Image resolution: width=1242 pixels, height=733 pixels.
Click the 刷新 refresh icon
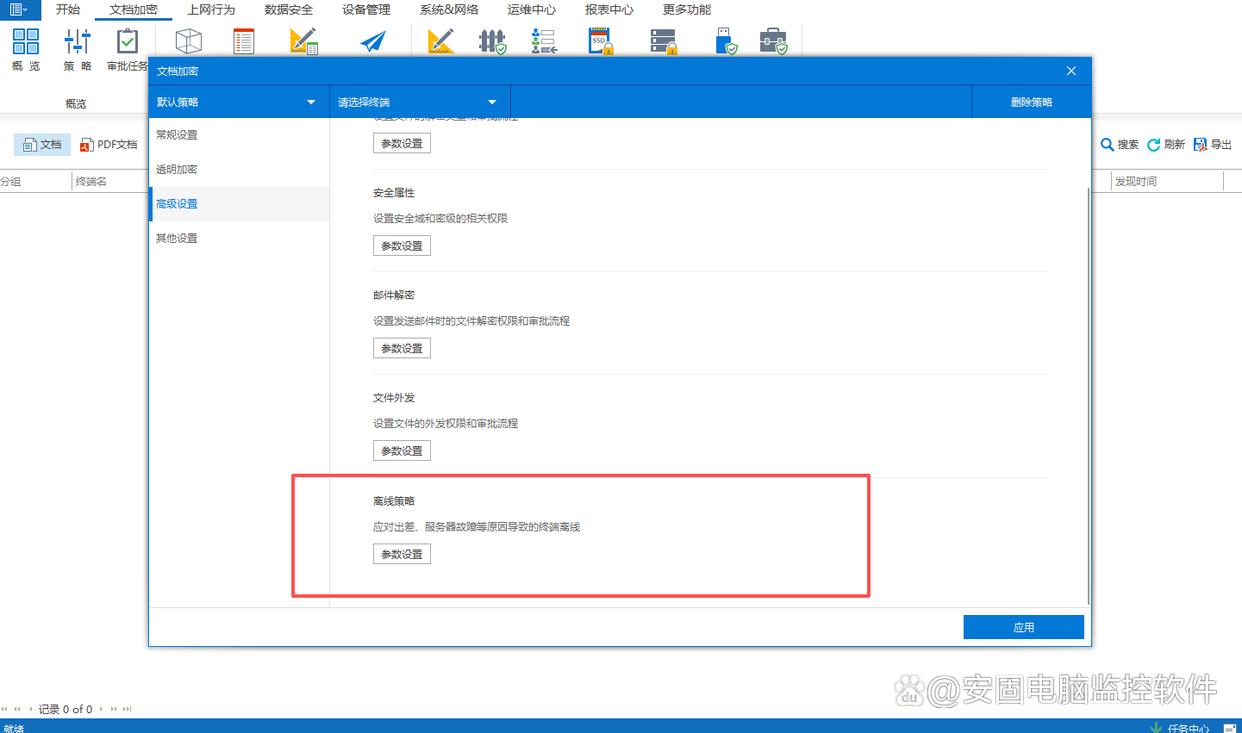point(1154,145)
